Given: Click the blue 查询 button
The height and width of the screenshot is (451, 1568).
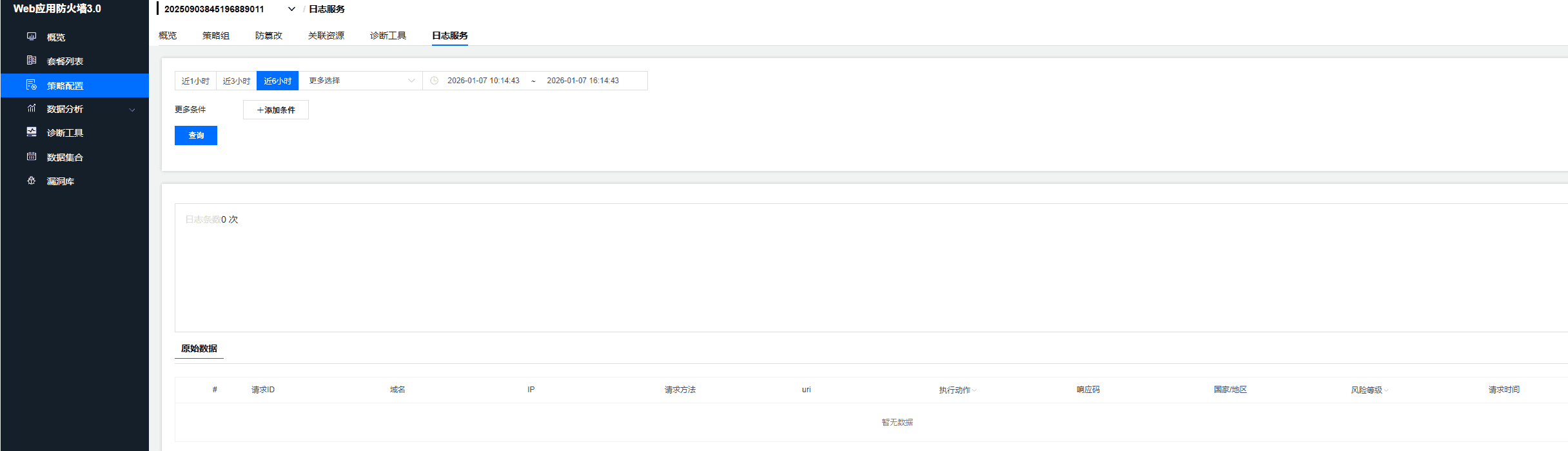Looking at the screenshot, I should [196, 135].
